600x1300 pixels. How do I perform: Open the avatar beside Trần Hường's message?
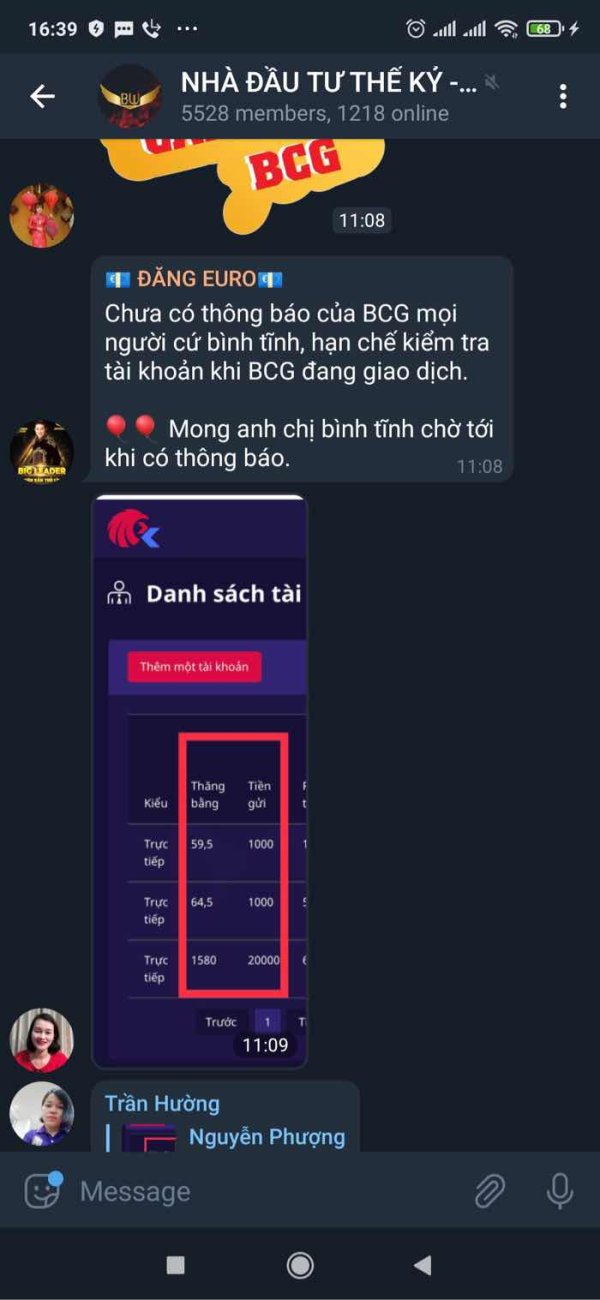[x=42, y=1114]
